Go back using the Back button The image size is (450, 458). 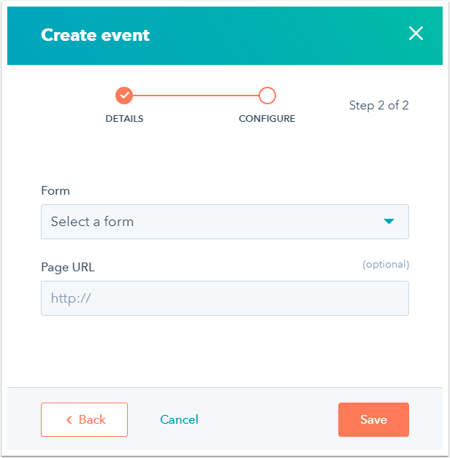coord(84,420)
